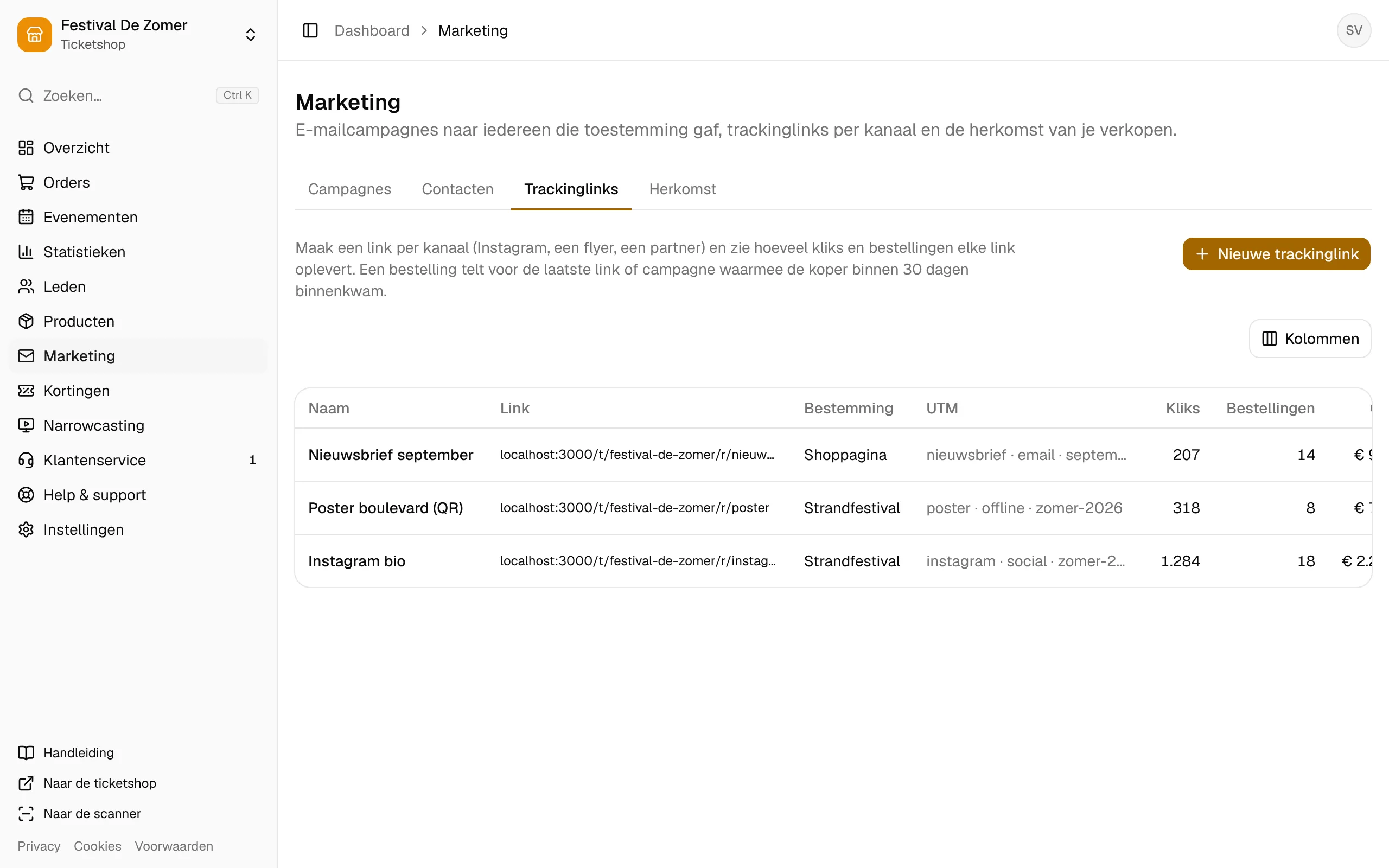Click the Klantenservice badge showing 1
This screenshot has width=1389, height=868.
click(252, 461)
